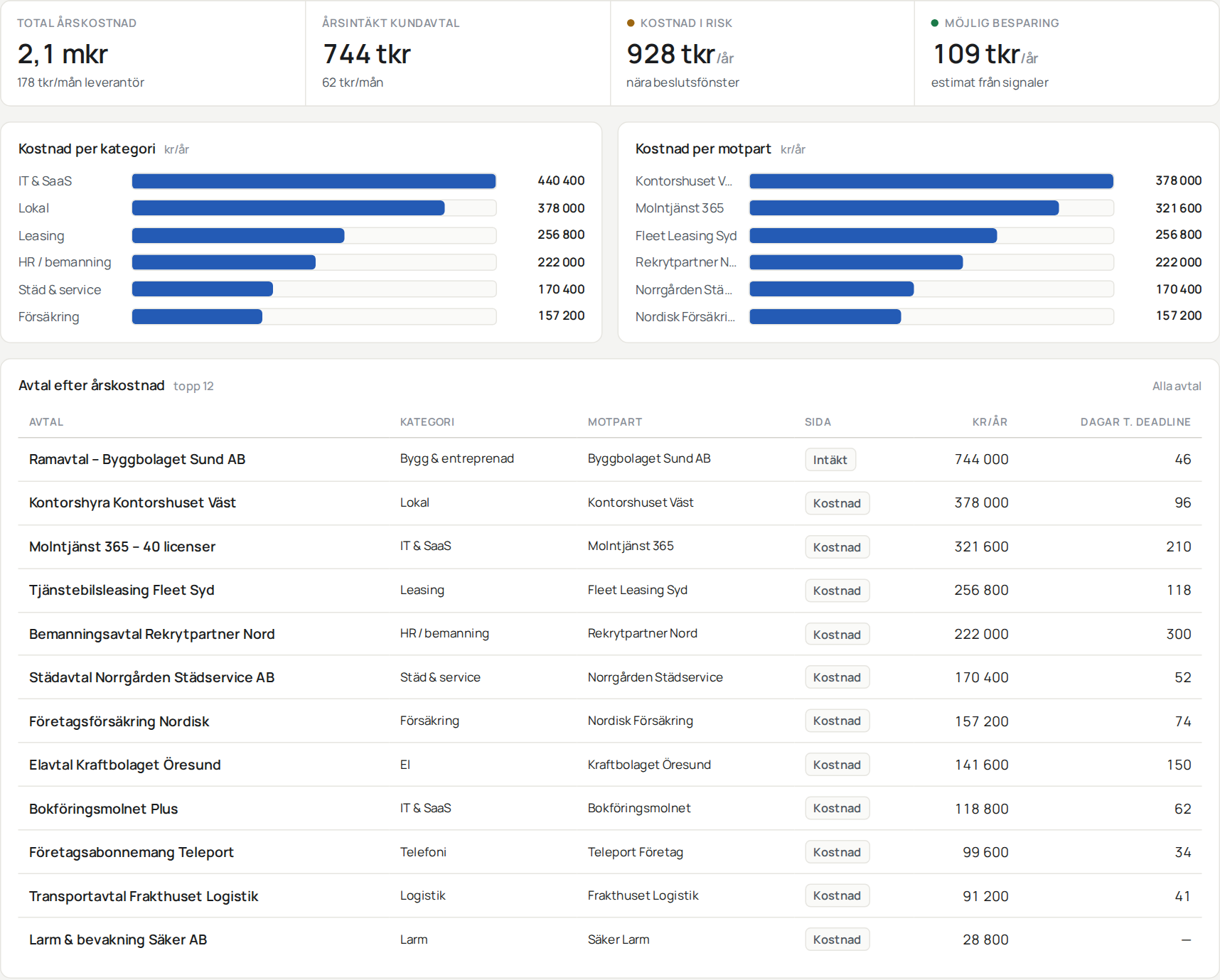This screenshot has height=980, width=1220.
Task: Click Kostnad badge on Elavtal Kraftbolaget Öresund row
Action: pyautogui.click(x=838, y=765)
